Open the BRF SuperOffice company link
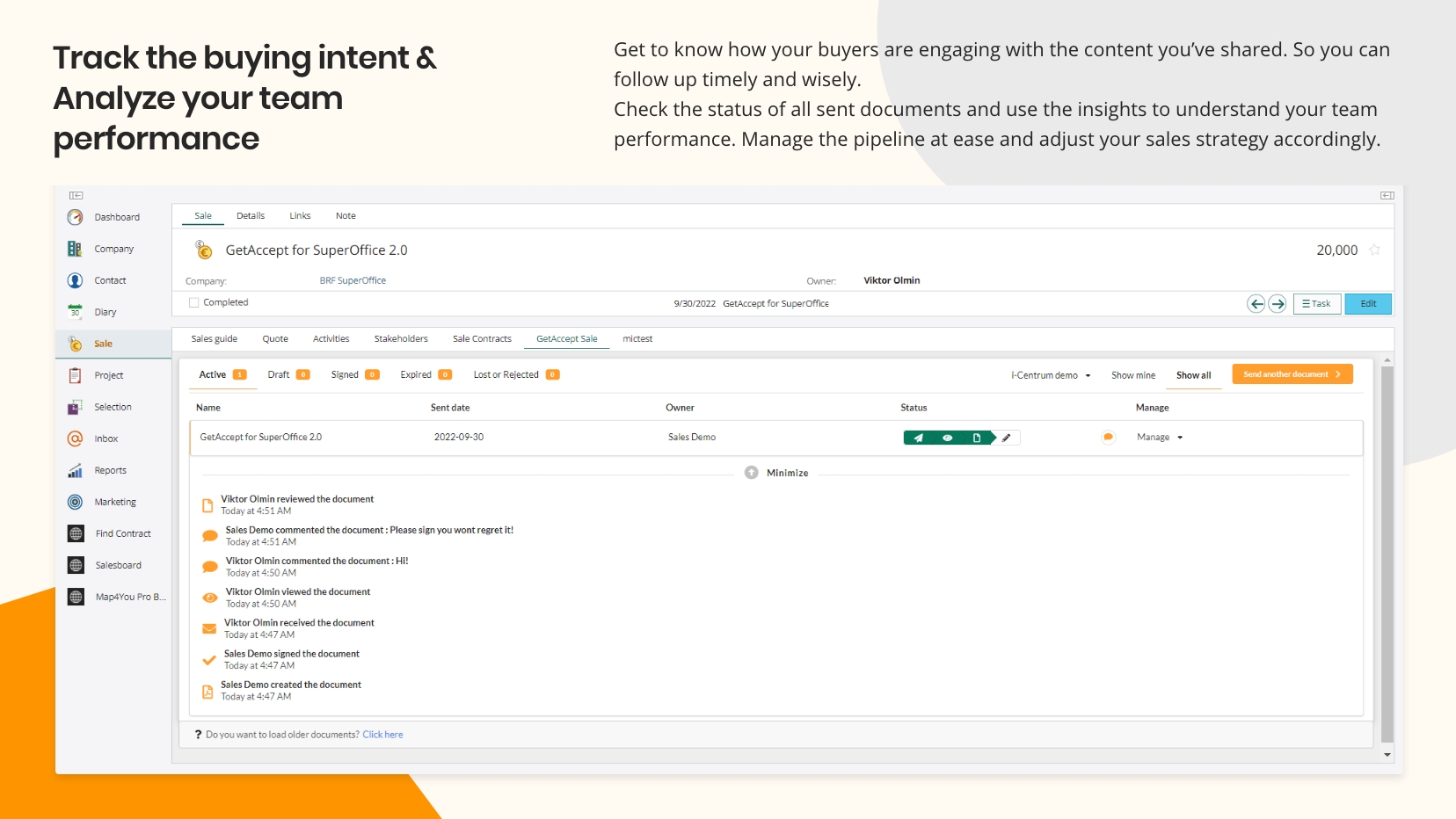This screenshot has height=819, width=1456. click(353, 280)
